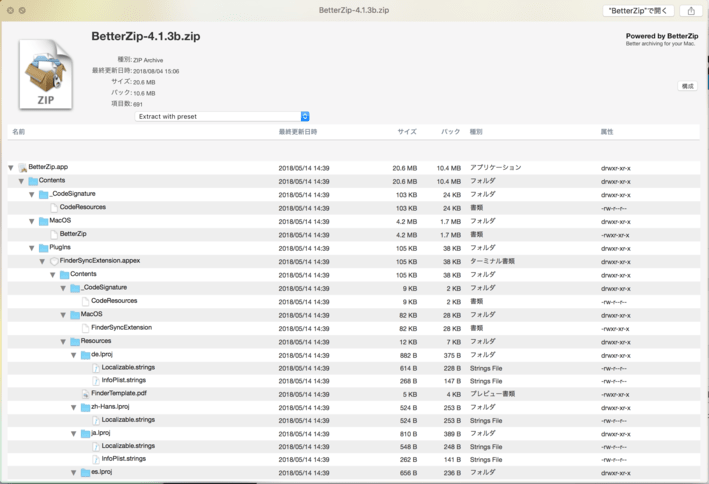Click the large ZIP archive file icon
Viewport: 709px width, 484px height.
tap(46, 75)
